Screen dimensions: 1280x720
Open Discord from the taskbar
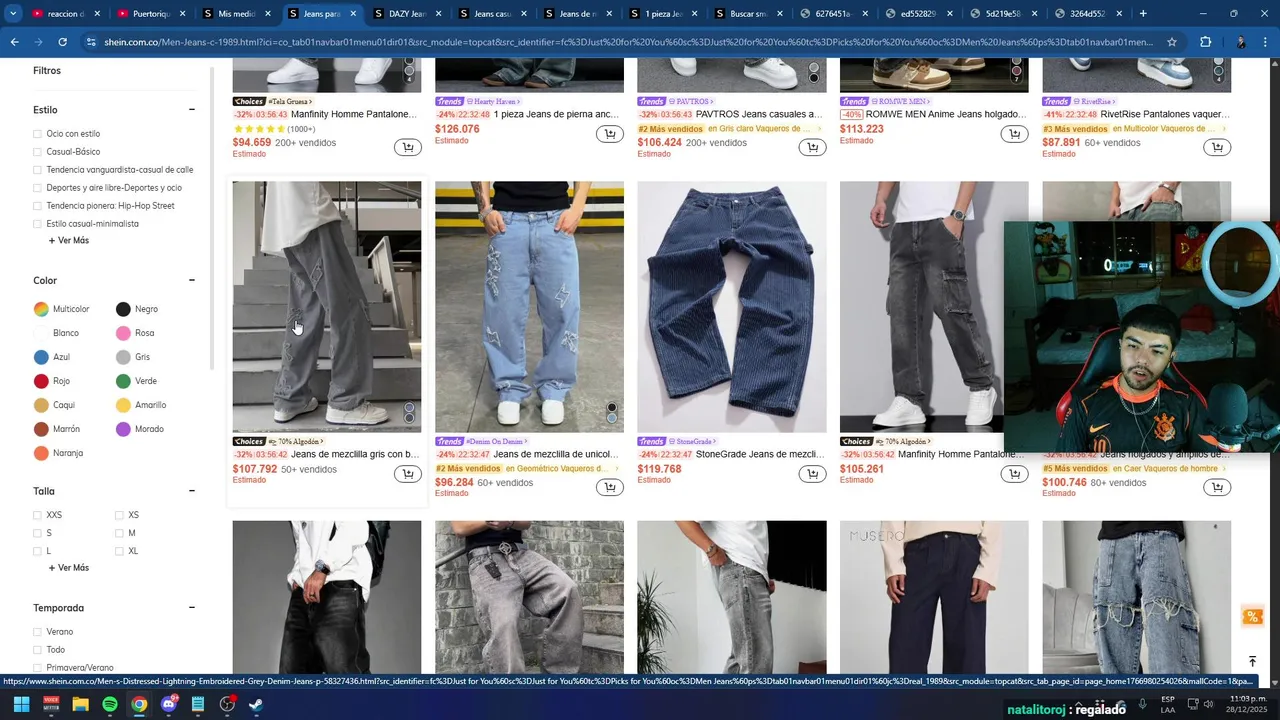click(168, 704)
